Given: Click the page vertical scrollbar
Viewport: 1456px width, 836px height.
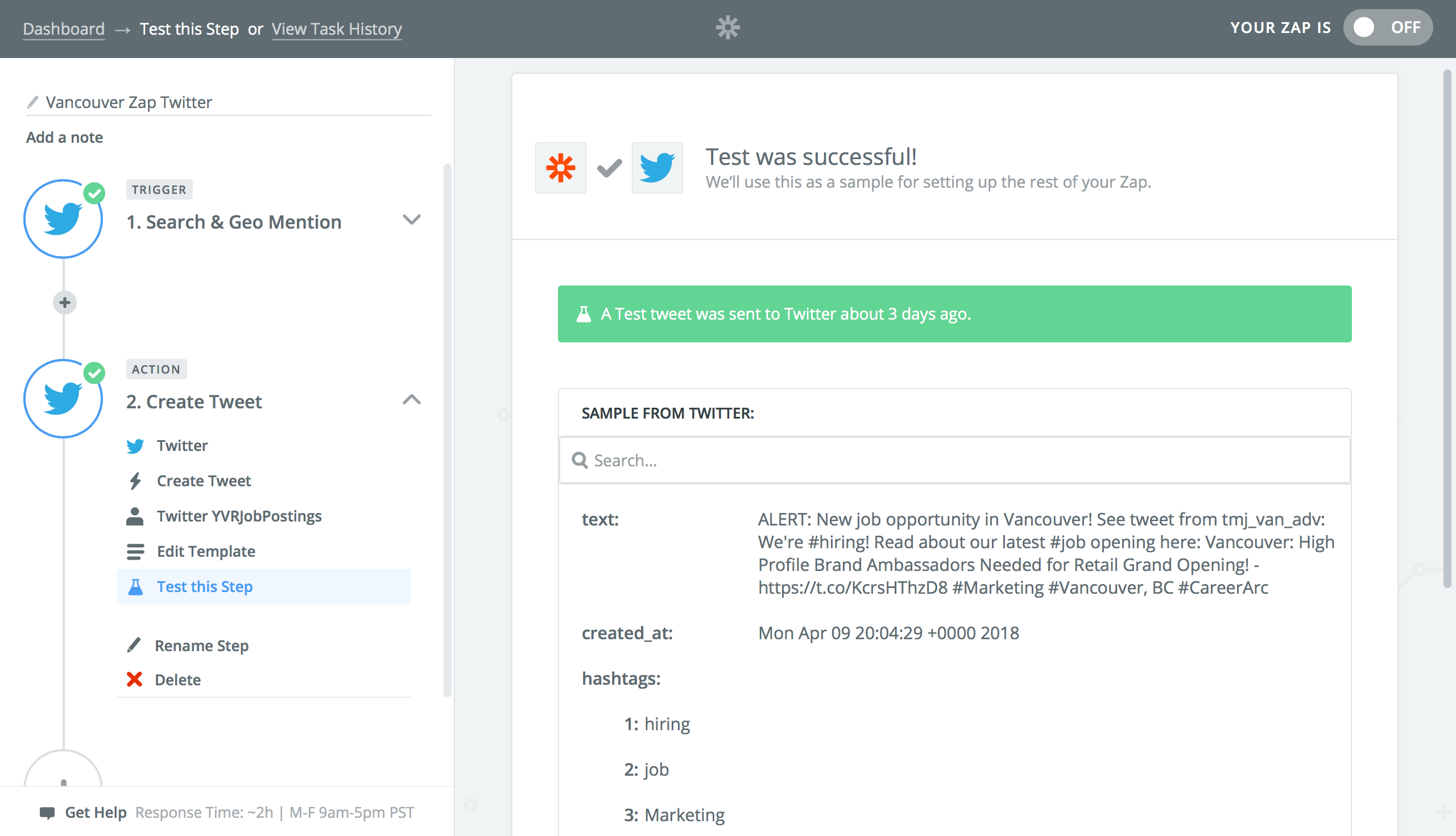Looking at the screenshot, I should pyautogui.click(x=1447, y=329).
